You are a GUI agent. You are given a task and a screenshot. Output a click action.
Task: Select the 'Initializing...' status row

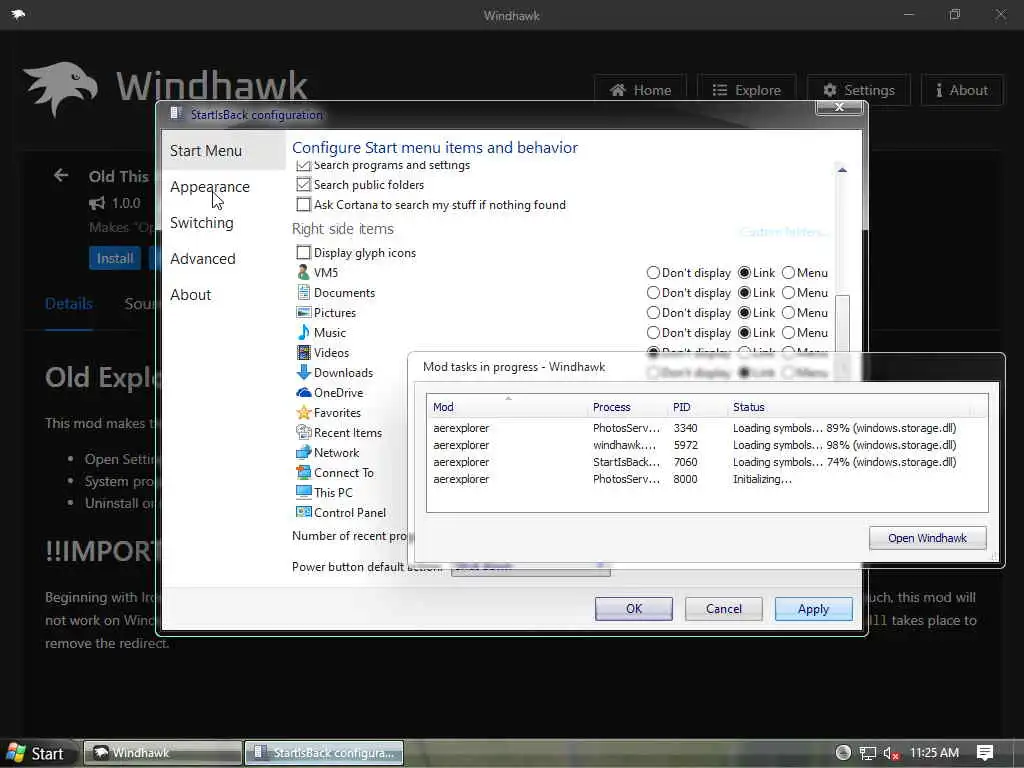point(707,479)
